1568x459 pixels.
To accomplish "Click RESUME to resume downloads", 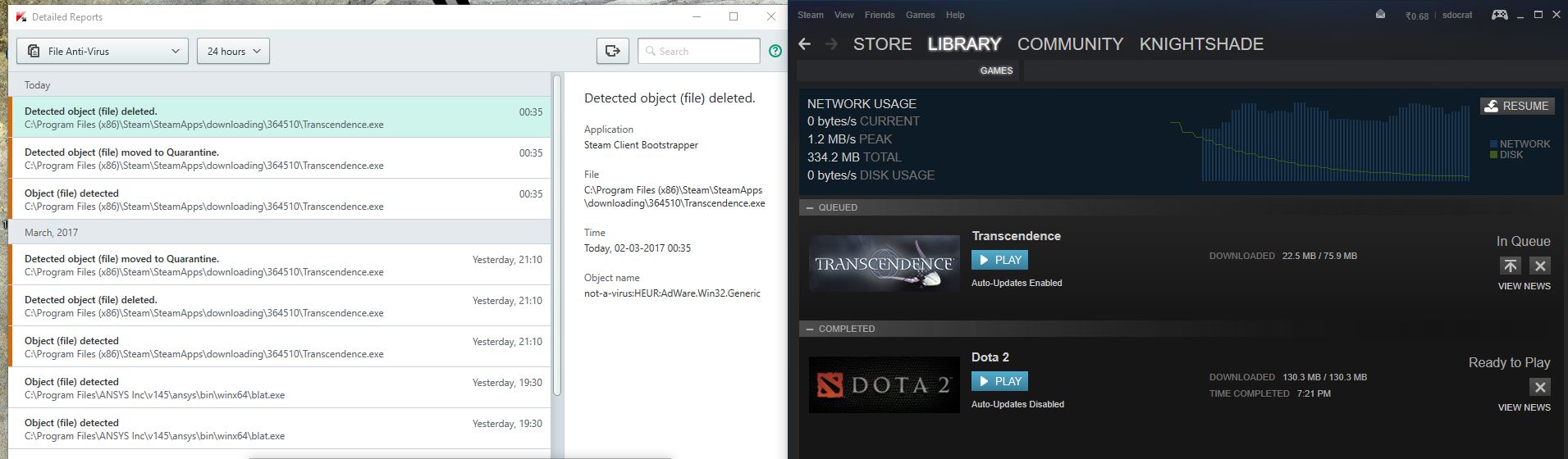I will click(1517, 106).
